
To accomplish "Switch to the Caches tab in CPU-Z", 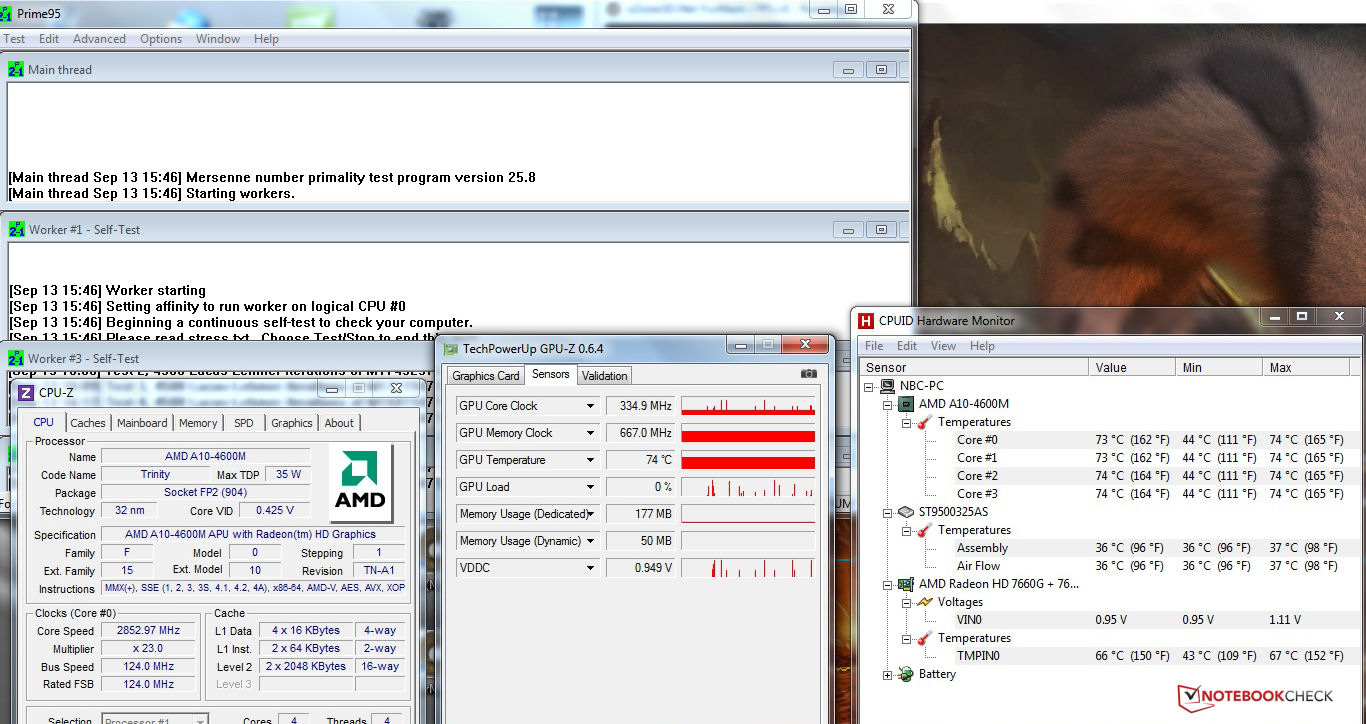I will pos(88,423).
